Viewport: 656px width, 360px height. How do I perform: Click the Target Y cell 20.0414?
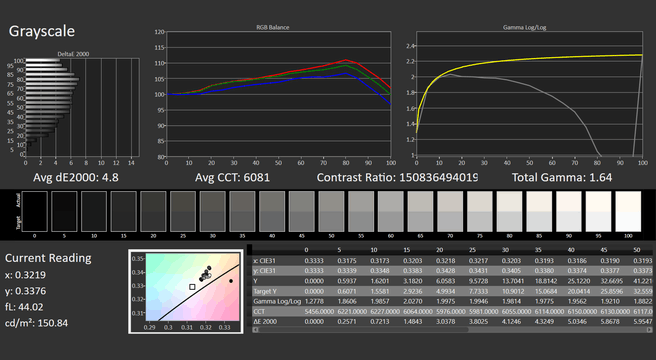[578, 291]
